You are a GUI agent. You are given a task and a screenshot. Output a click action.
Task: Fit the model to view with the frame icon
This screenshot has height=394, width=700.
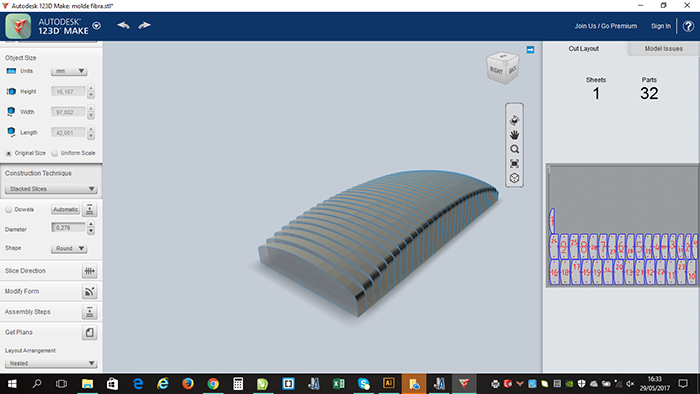click(514, 164)
